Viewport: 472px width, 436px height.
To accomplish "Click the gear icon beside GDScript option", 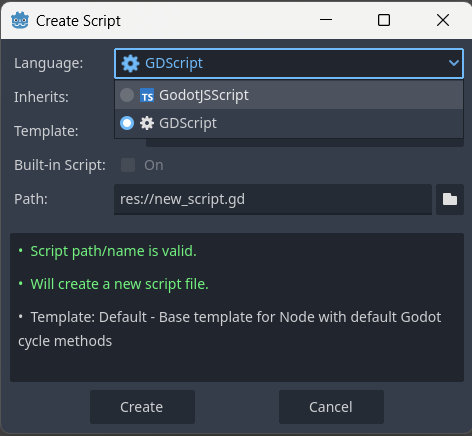I will tap(147, 123).
